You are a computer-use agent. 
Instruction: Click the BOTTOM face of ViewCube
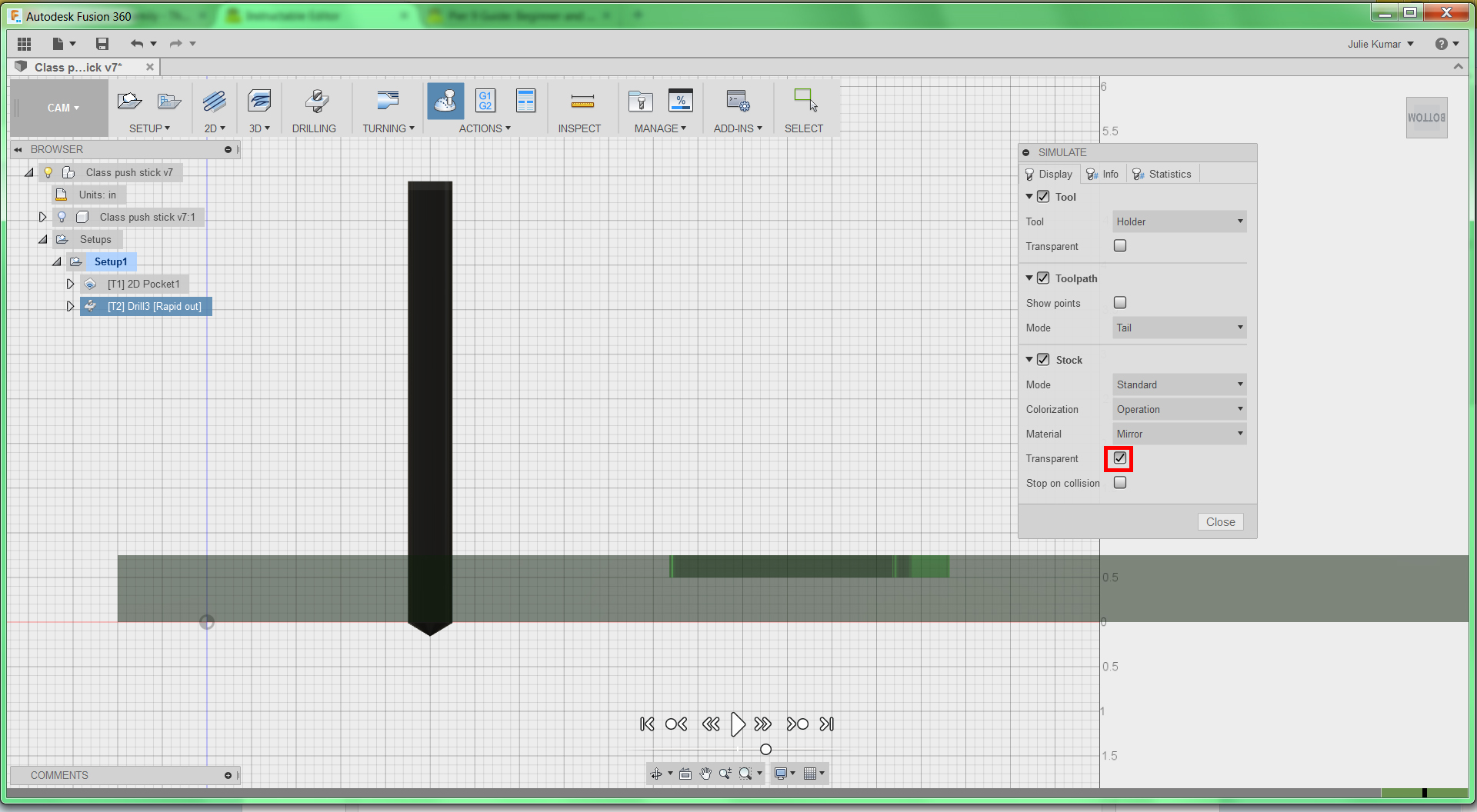[x=1427, y=118]
